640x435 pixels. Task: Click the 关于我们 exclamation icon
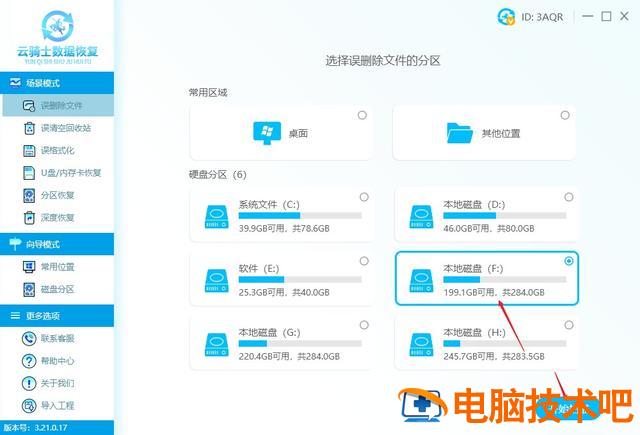click(x=29, y=383)
